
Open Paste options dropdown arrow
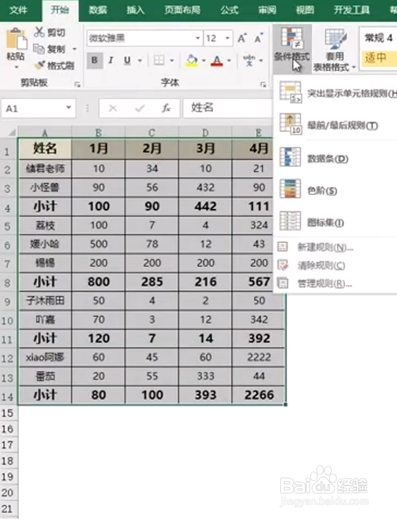[x=16, y=67]
